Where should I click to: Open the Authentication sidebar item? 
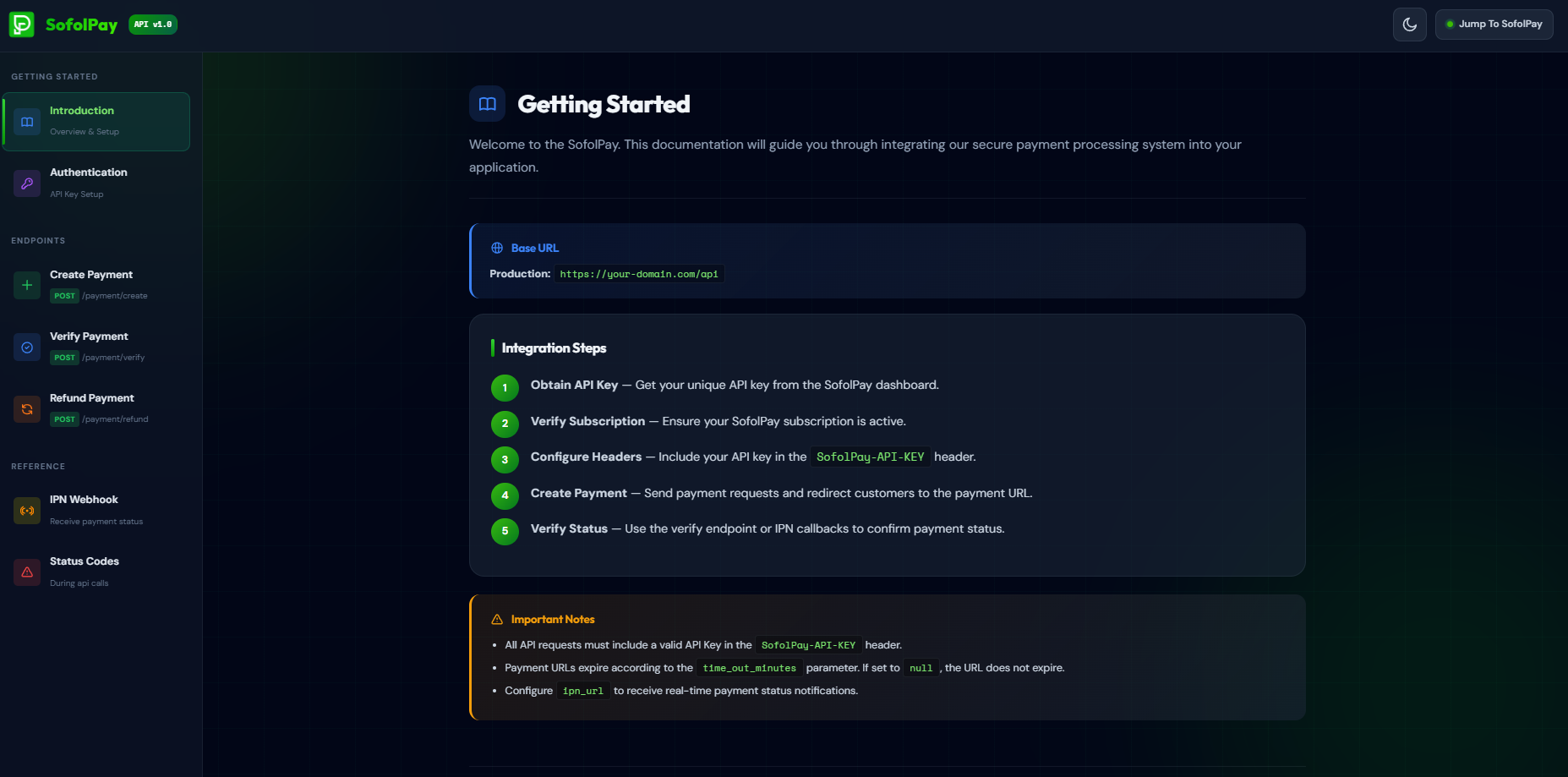96,183
